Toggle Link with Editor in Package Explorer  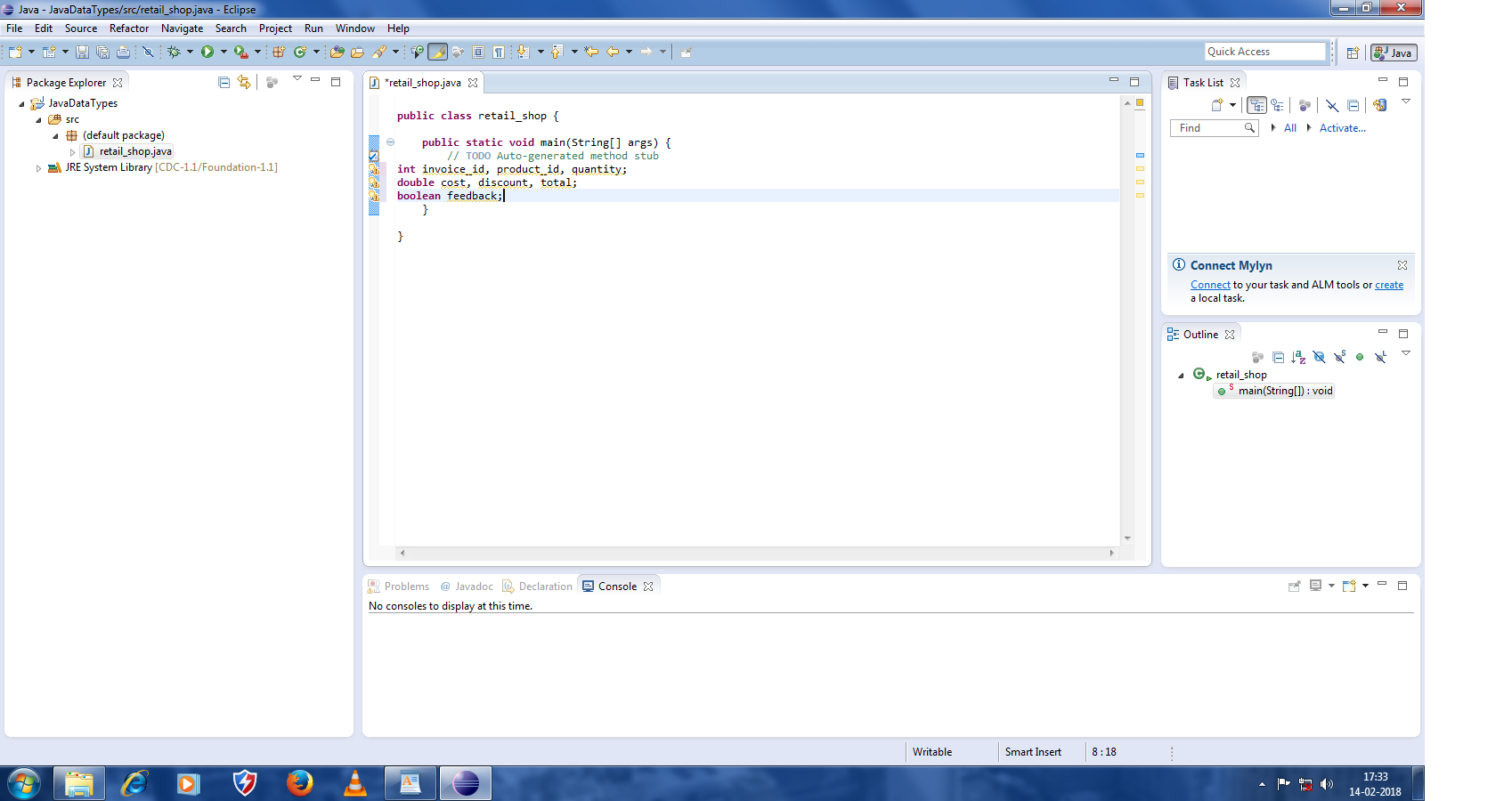pyautogui.click(x=244, y=83)
